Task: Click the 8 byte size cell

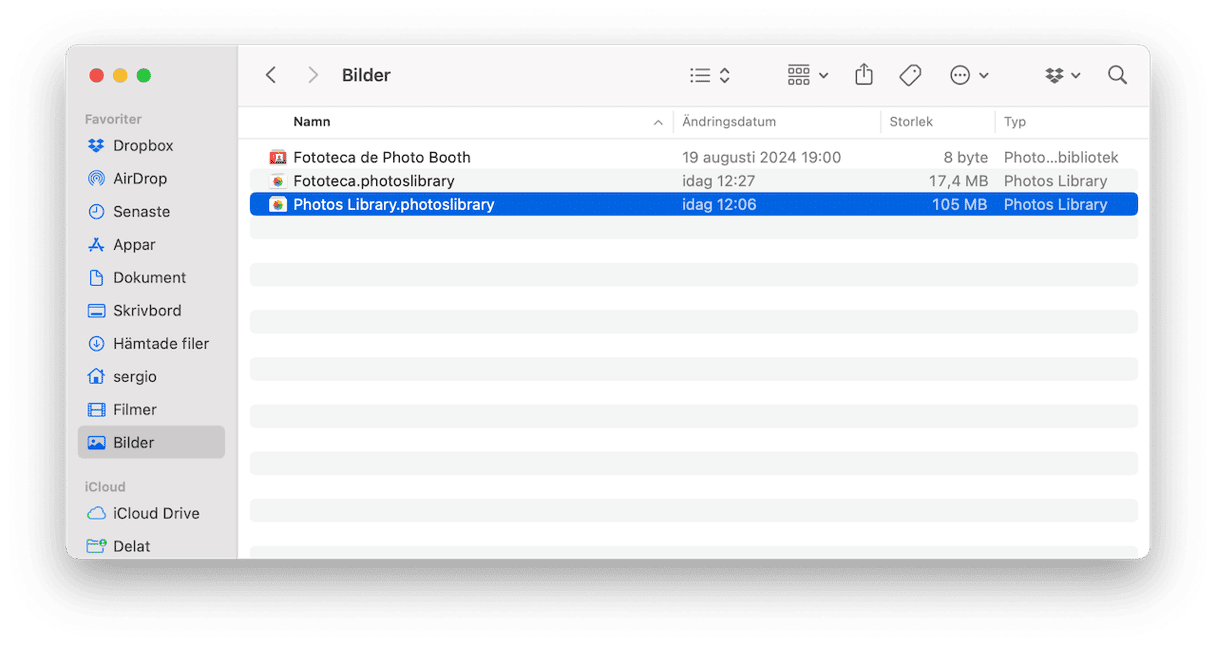Action: pyautogui.click(x=966, y=157)
